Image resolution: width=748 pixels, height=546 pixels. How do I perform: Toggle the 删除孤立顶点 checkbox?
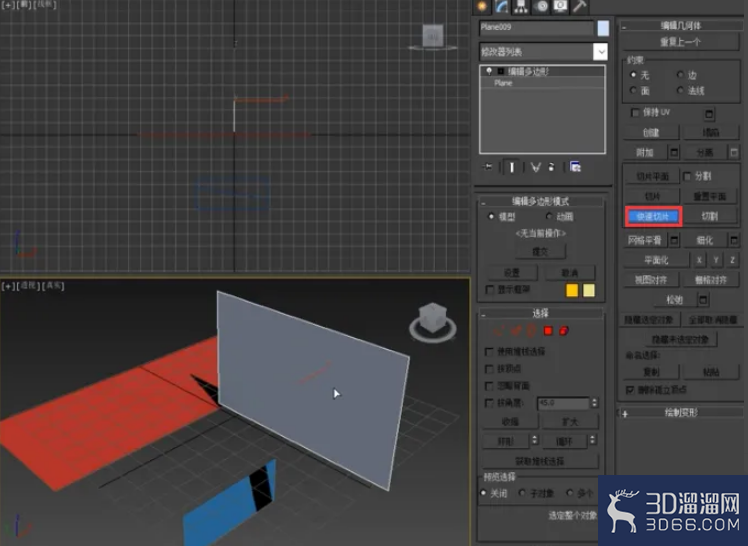click(630, 390)
